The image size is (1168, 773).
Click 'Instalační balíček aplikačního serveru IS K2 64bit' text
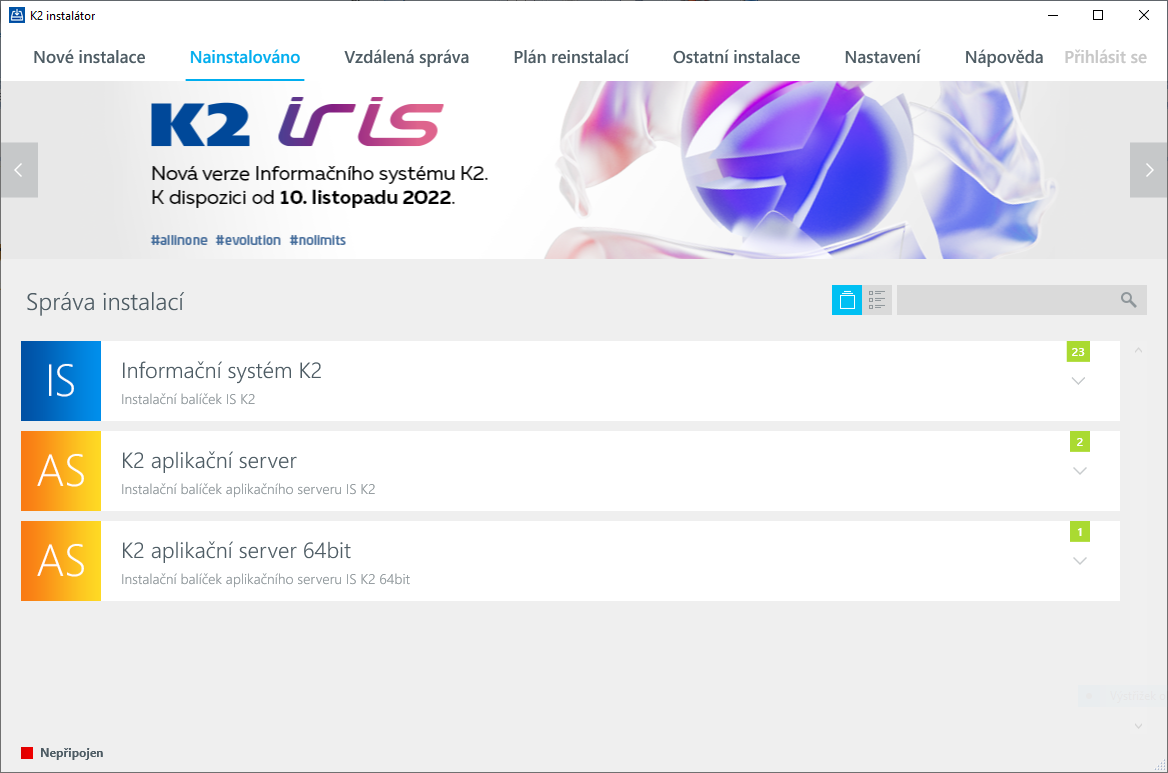(265, 579)
